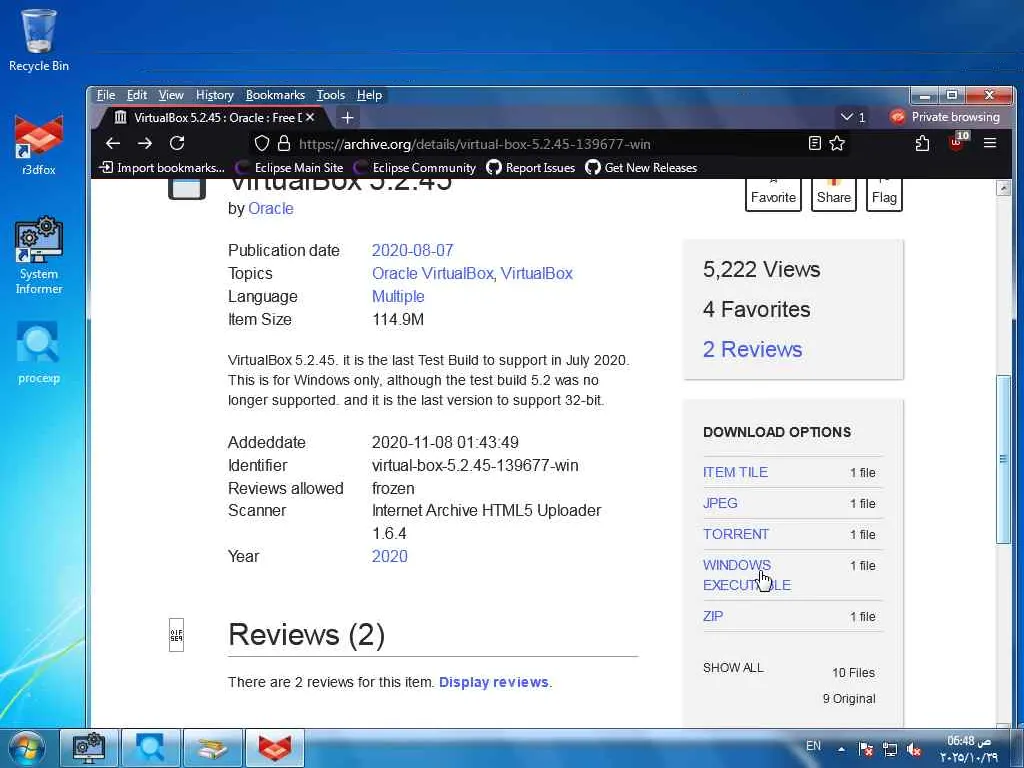
Task: Open the tracking protection shield icon
Action: click(x=262, y=143)
